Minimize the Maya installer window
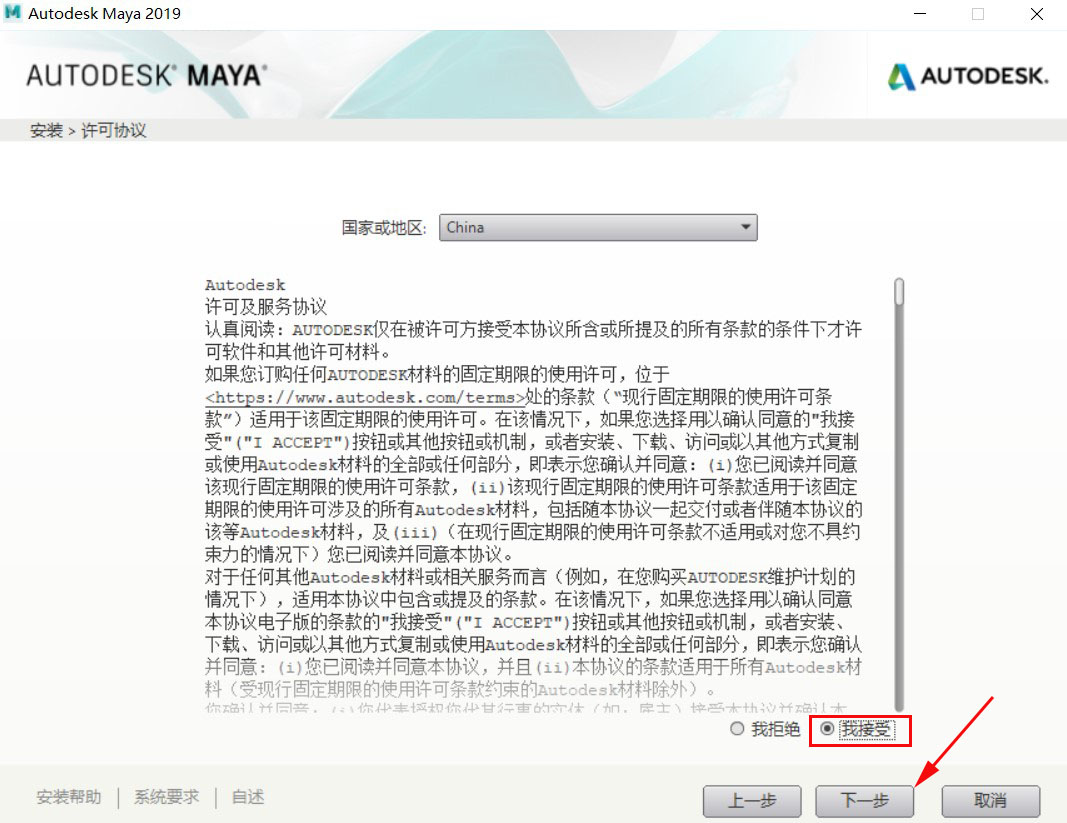The width and height of the screenshot is (1067, 823). [920, 14]
